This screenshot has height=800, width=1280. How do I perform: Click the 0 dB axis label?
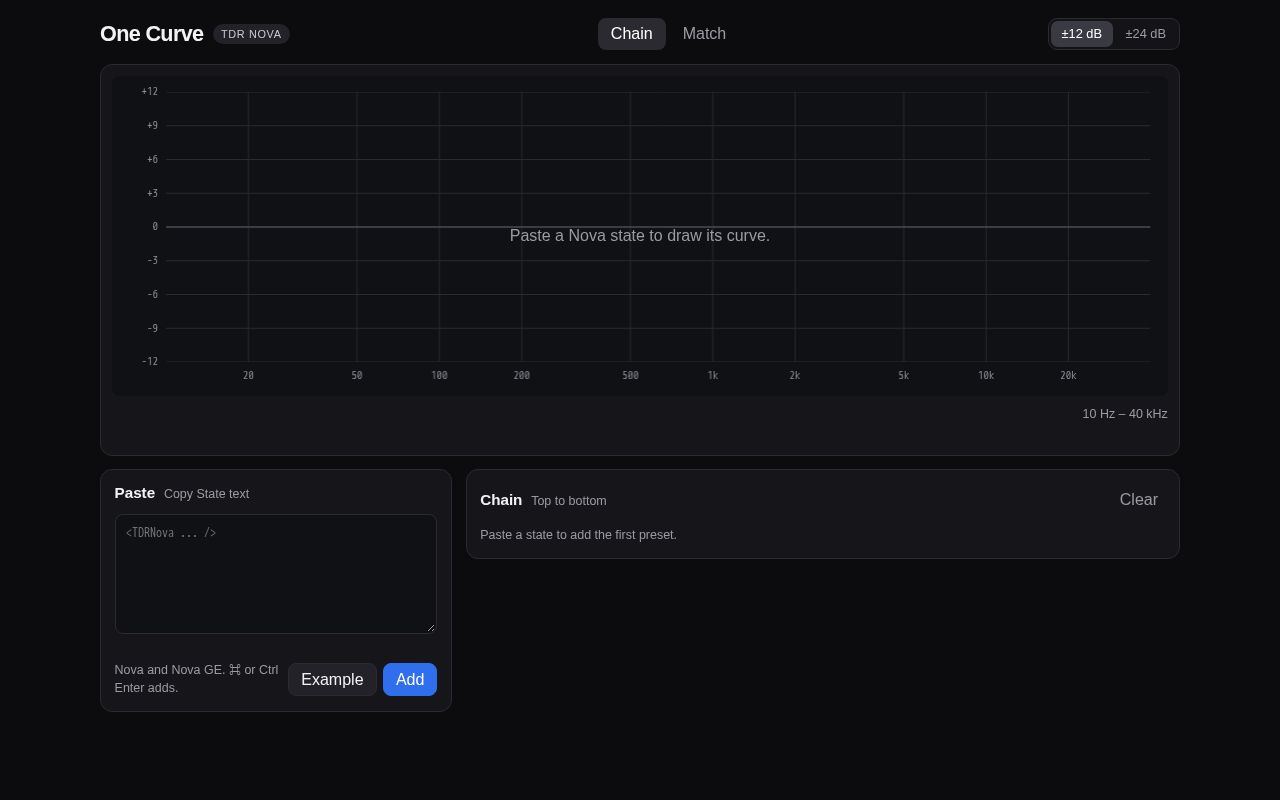tap(155, 227)
